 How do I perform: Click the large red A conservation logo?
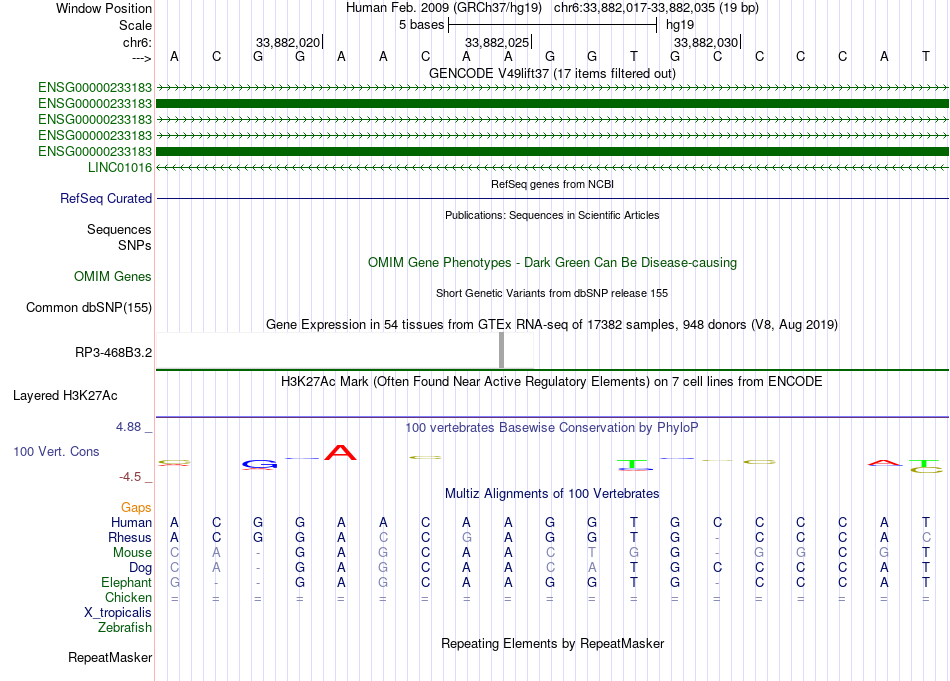click(340, 453)
